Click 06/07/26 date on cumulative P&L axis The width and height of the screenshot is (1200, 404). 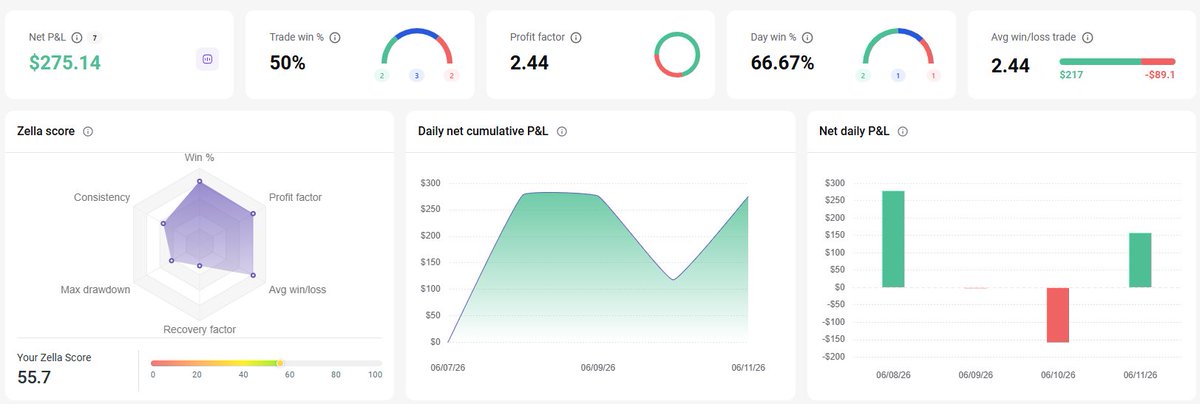(448, 367)
